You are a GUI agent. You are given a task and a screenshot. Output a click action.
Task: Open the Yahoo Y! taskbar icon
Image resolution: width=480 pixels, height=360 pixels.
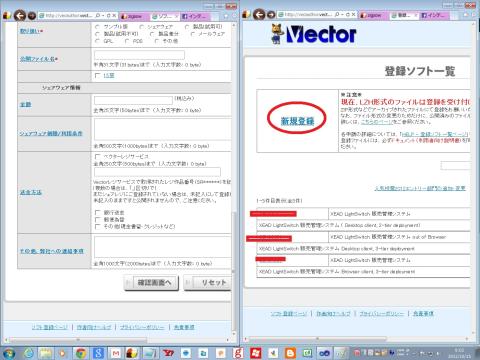168,353
